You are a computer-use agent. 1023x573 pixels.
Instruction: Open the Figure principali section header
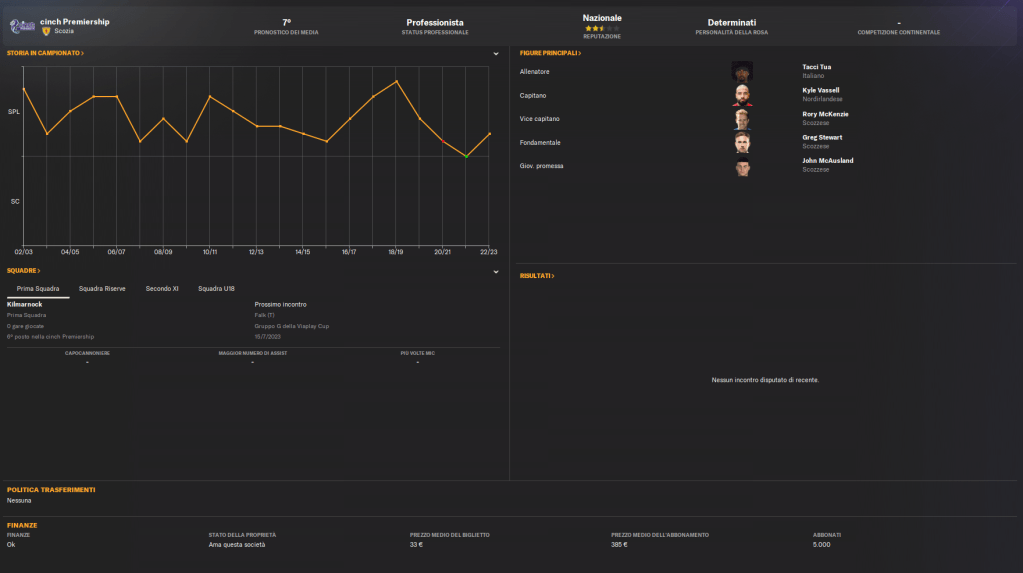click(x=550, y=53)
